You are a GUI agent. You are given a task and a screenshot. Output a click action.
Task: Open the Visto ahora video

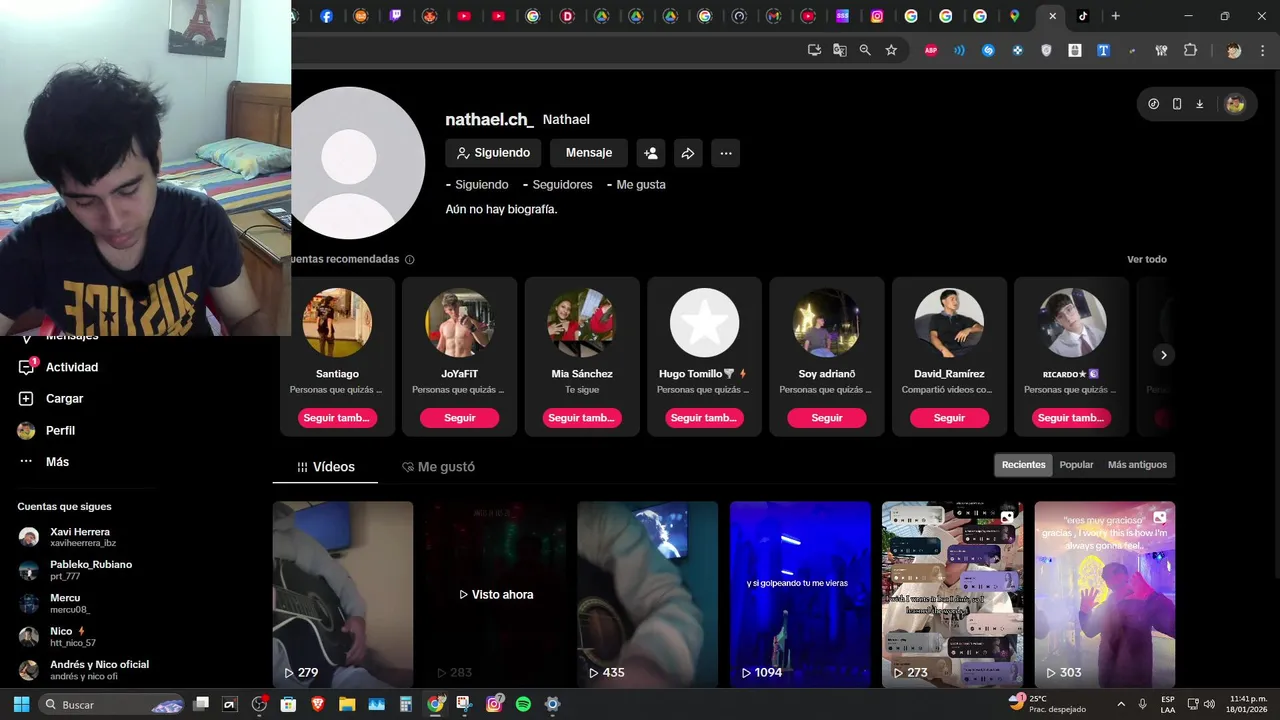(x=495, y=594)
